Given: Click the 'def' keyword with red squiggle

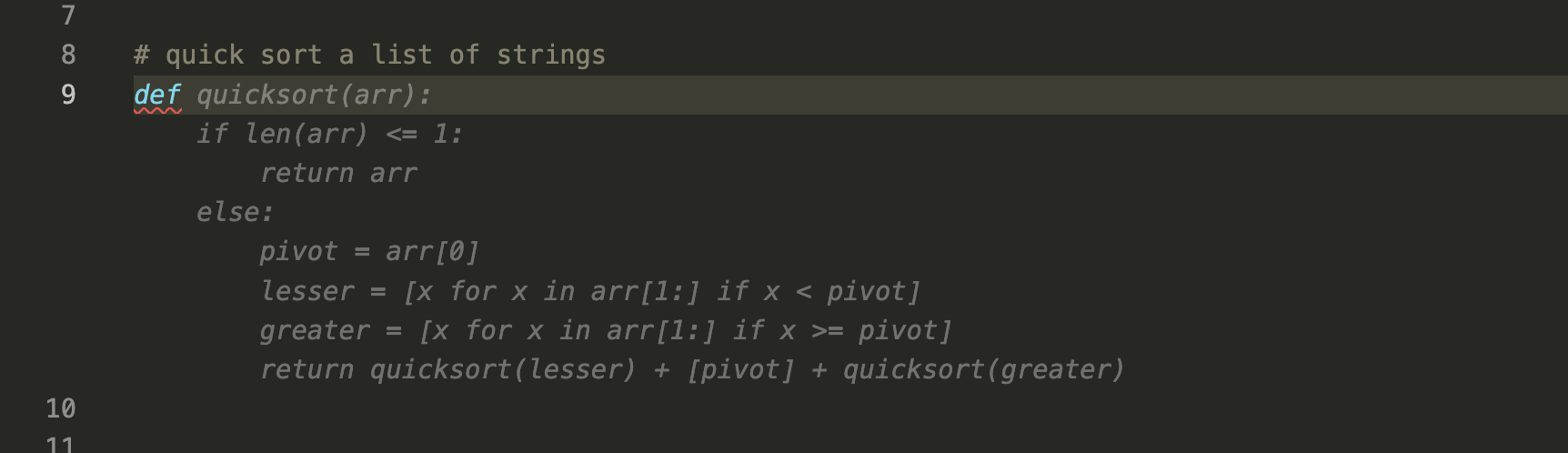Looking at the screenshot, I should [157, 95].
